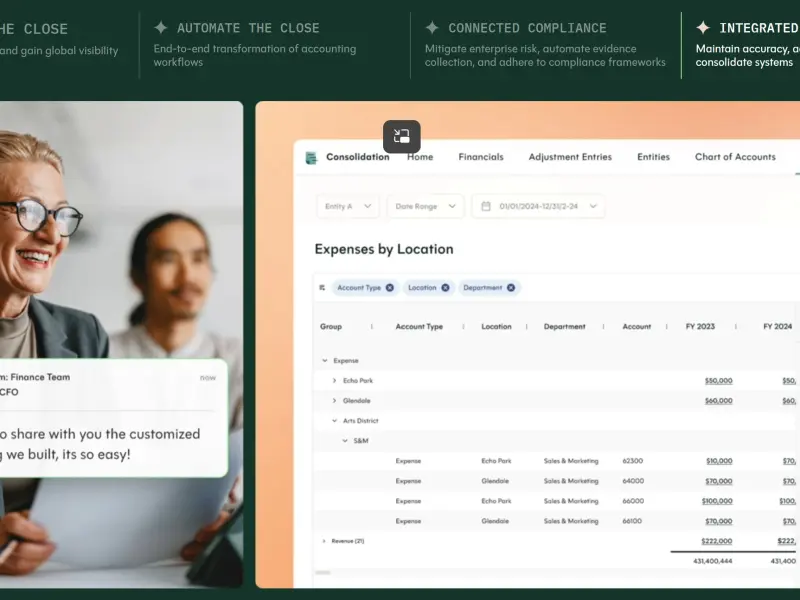800x600 pixels.
Task: Click the $222,000 FY 2023 revenue link
Action: tap(716, 541)
